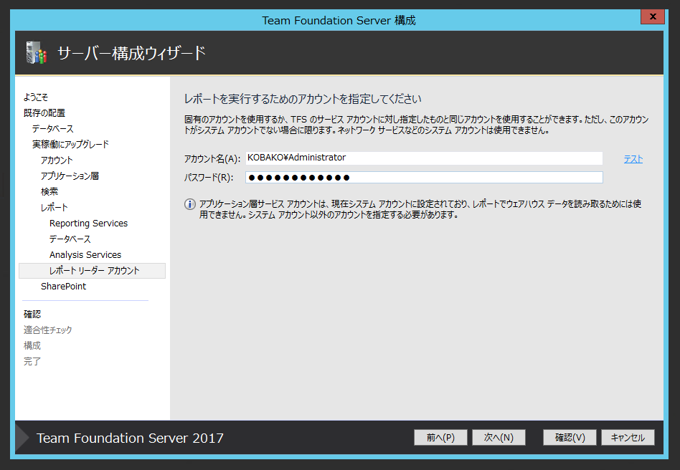This screenshot has height=470, width=680.
Task: Select the レポート リーダー アカウント step
Action: [x=92, y=271]
